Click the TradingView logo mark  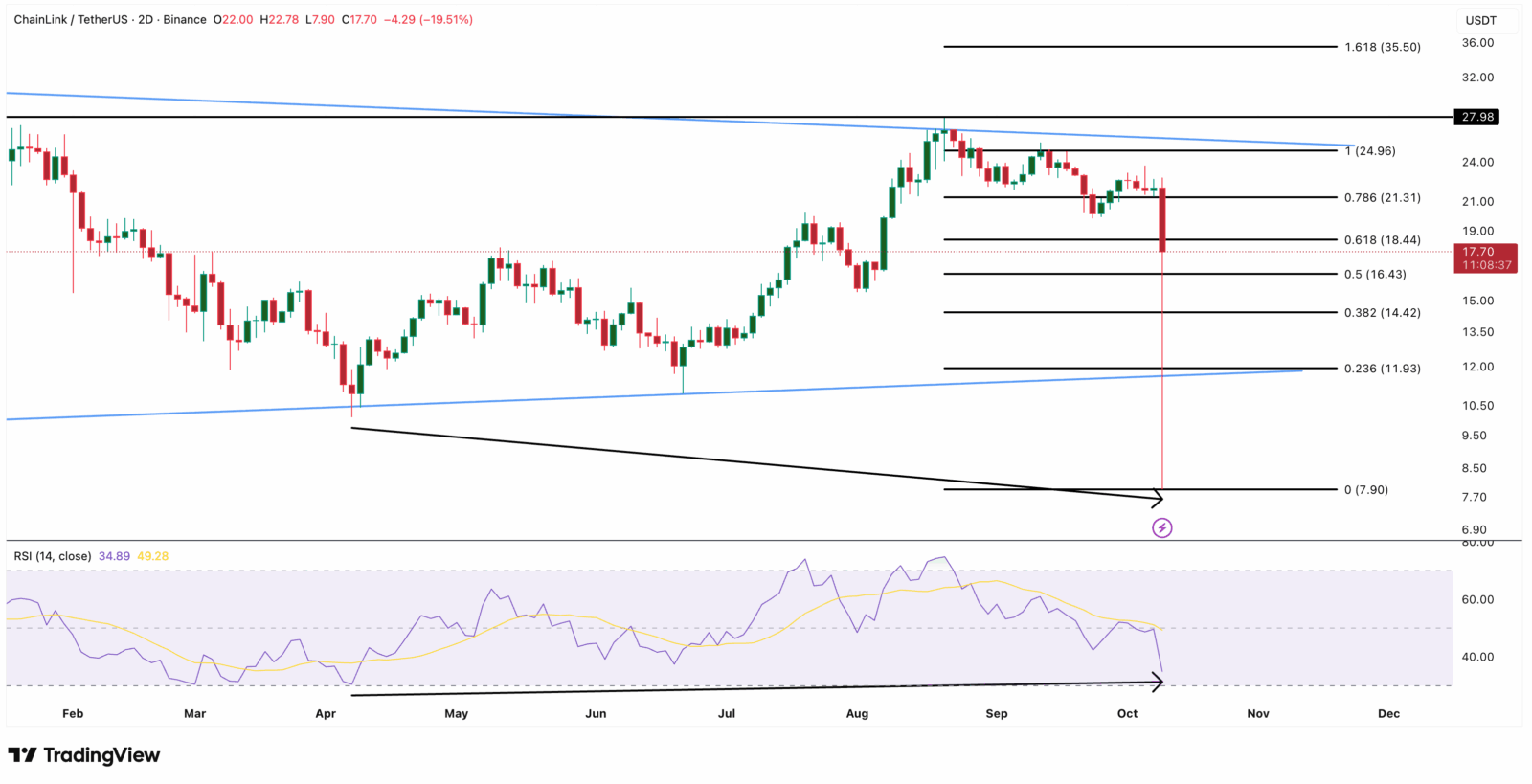point(22,755)
